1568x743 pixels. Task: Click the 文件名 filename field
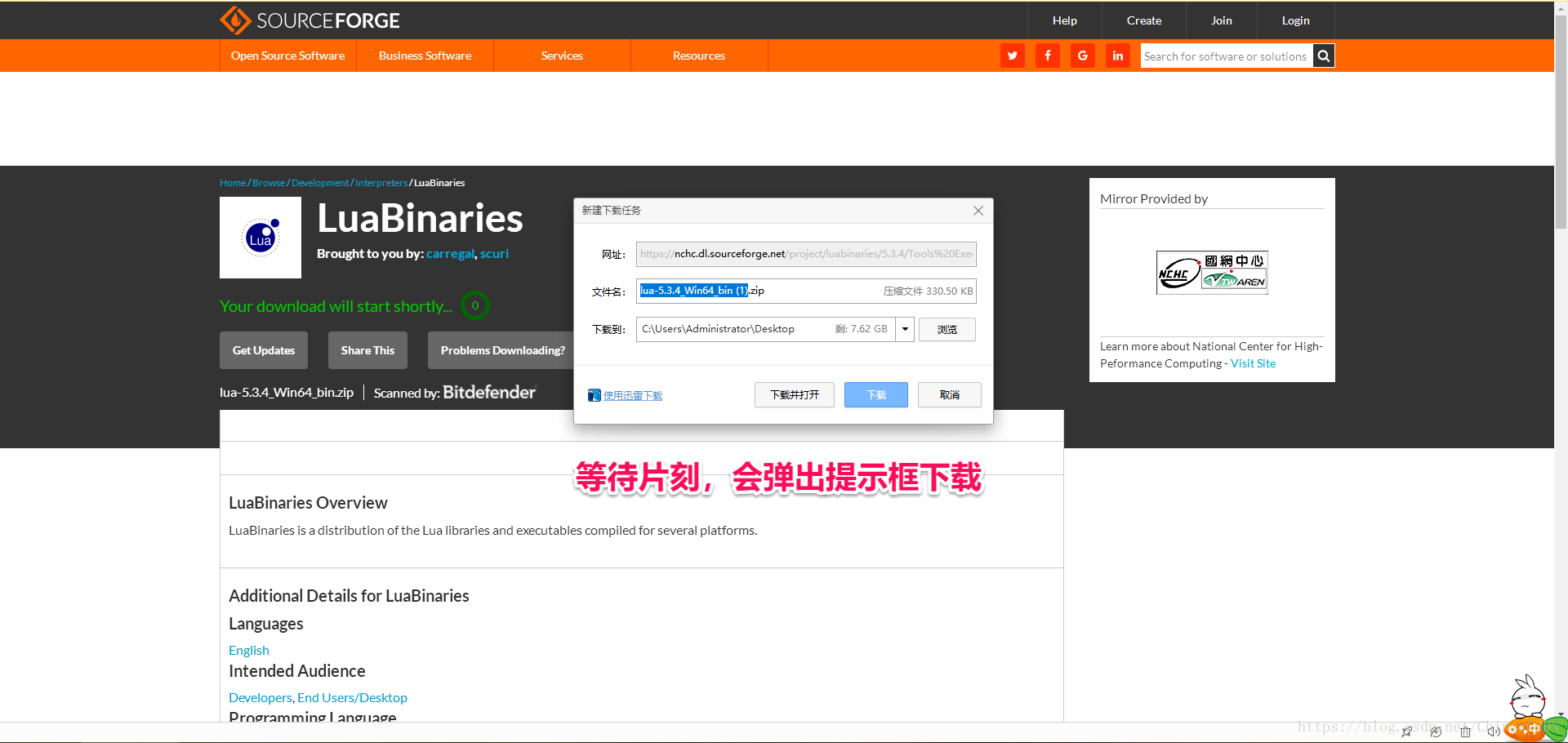coord(806,291)
